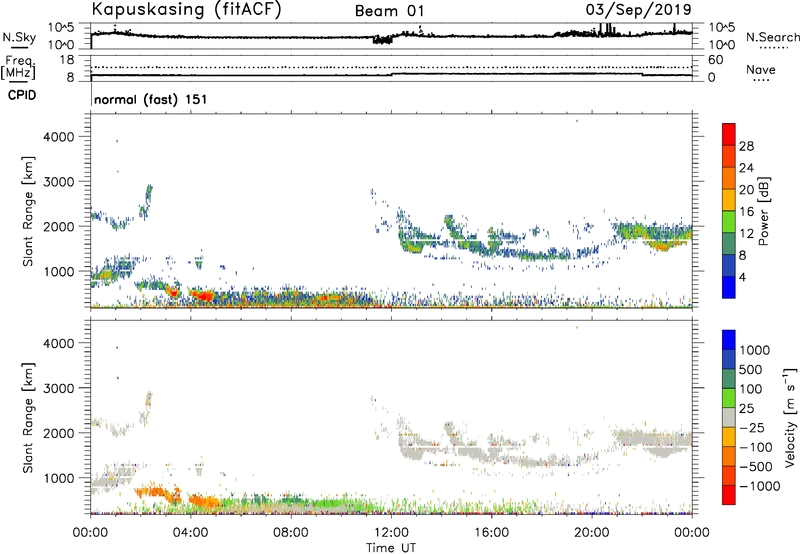
Task: Select the 20 label on power colorbar
Action: click(746, 190)
